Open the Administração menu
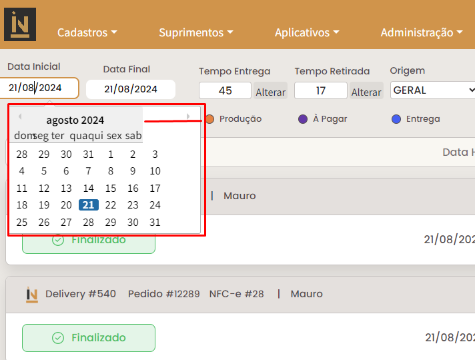The height and width of the screenshot is (360, 475). [x=422, y=33]
